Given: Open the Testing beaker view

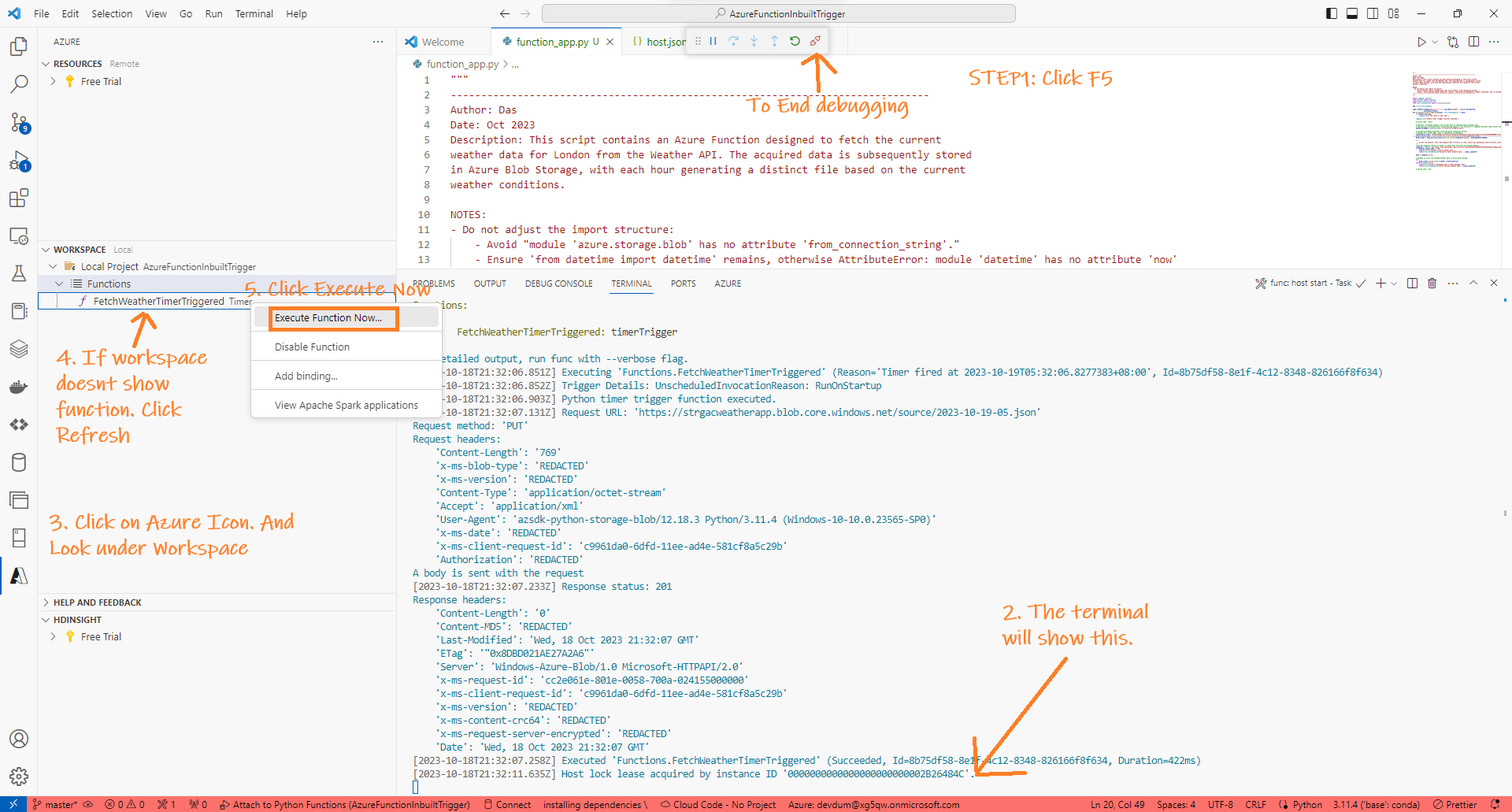Looking at the screenshot, I should [x=19, y=273].
